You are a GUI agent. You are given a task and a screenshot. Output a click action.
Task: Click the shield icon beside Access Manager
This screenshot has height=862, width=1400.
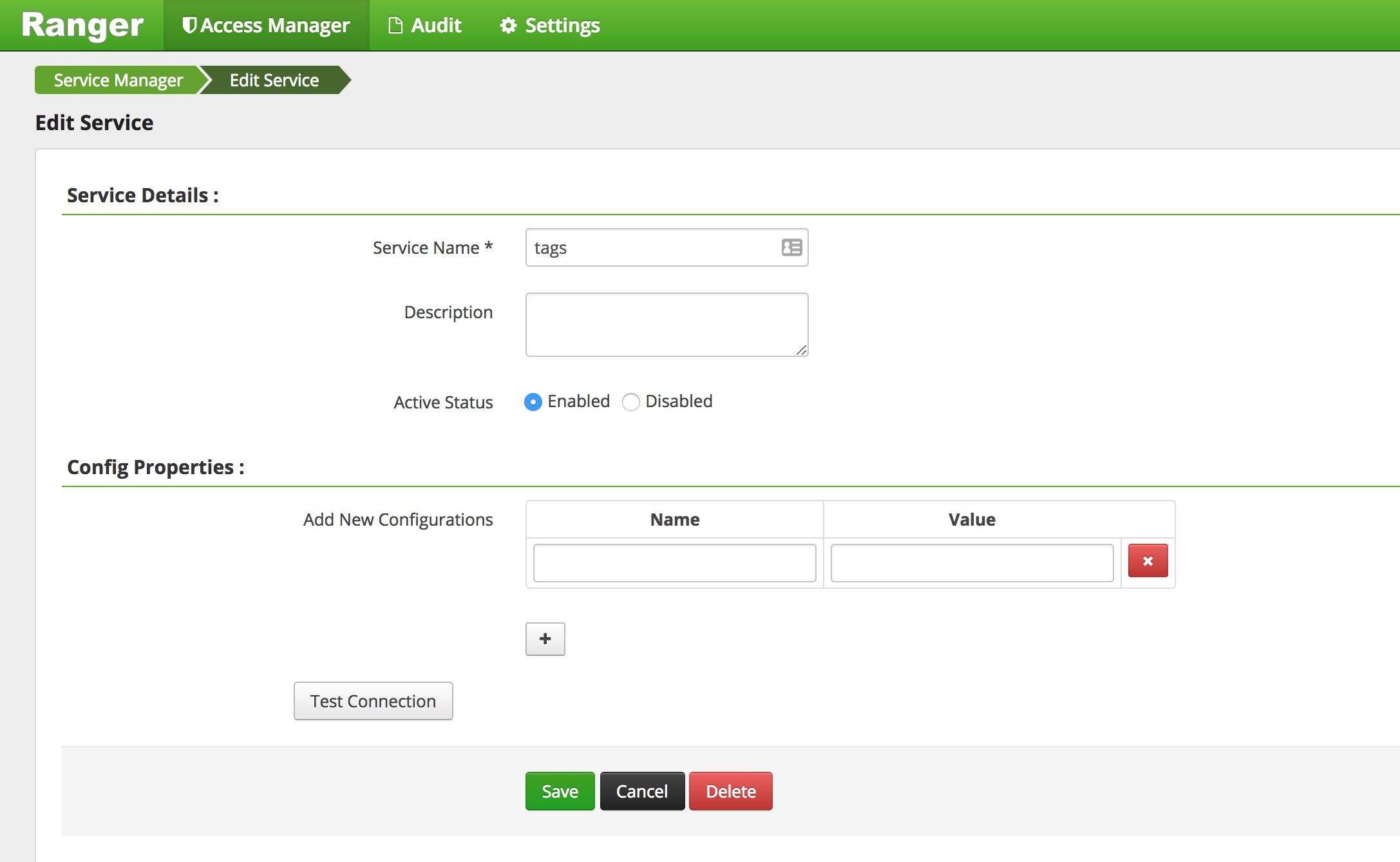point(189,25)
